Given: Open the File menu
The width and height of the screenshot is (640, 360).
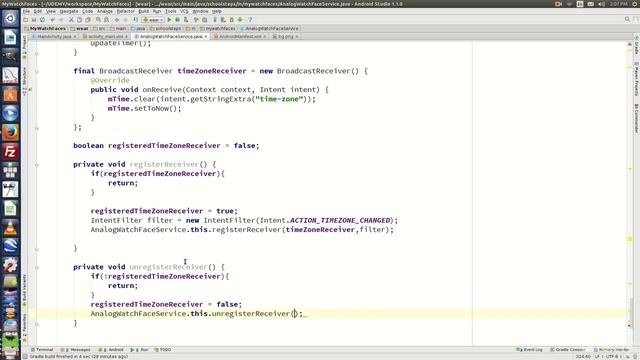Looking at the screenshot, I should [27, 11].
